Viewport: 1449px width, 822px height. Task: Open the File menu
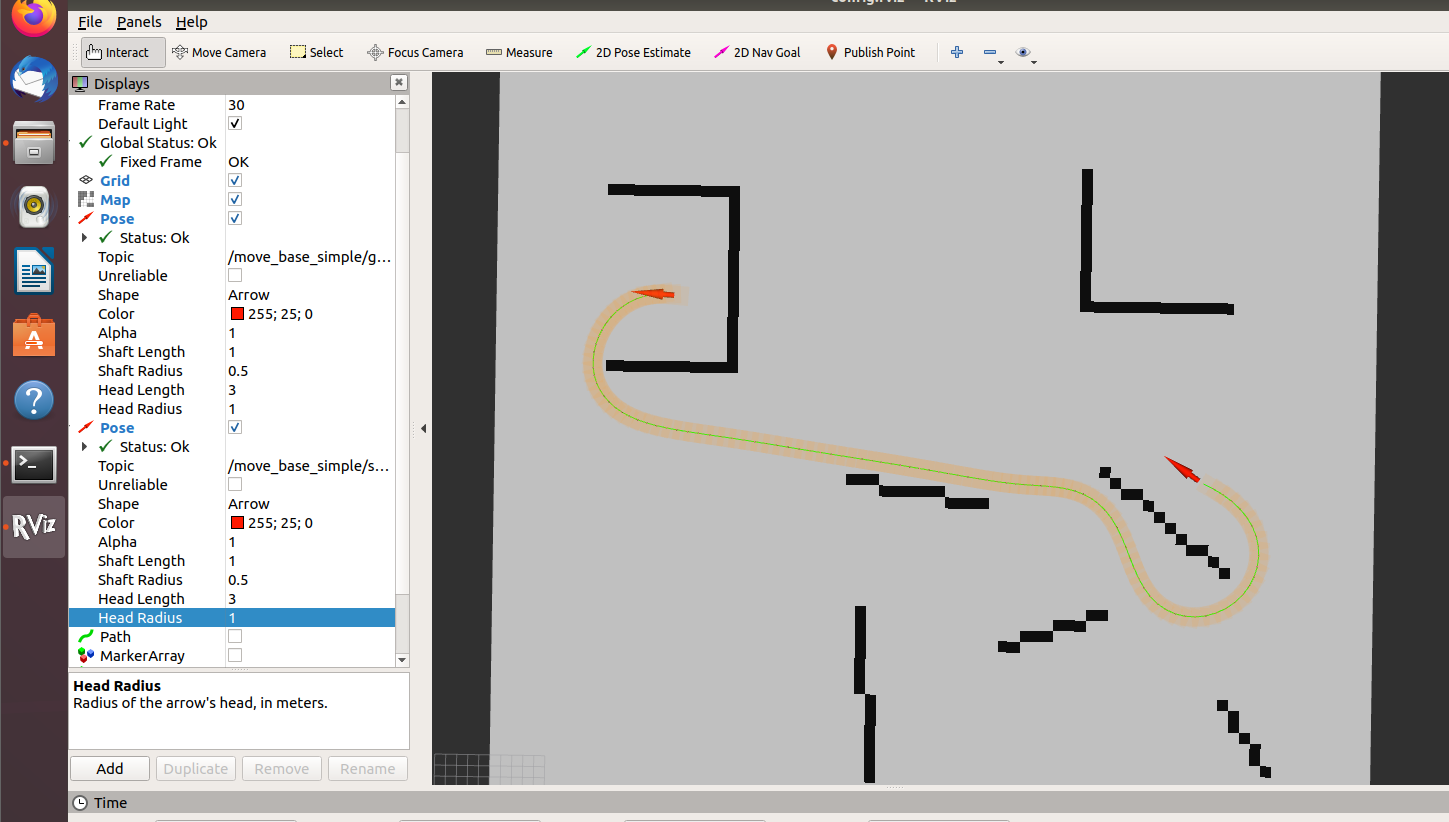[89, 21]
